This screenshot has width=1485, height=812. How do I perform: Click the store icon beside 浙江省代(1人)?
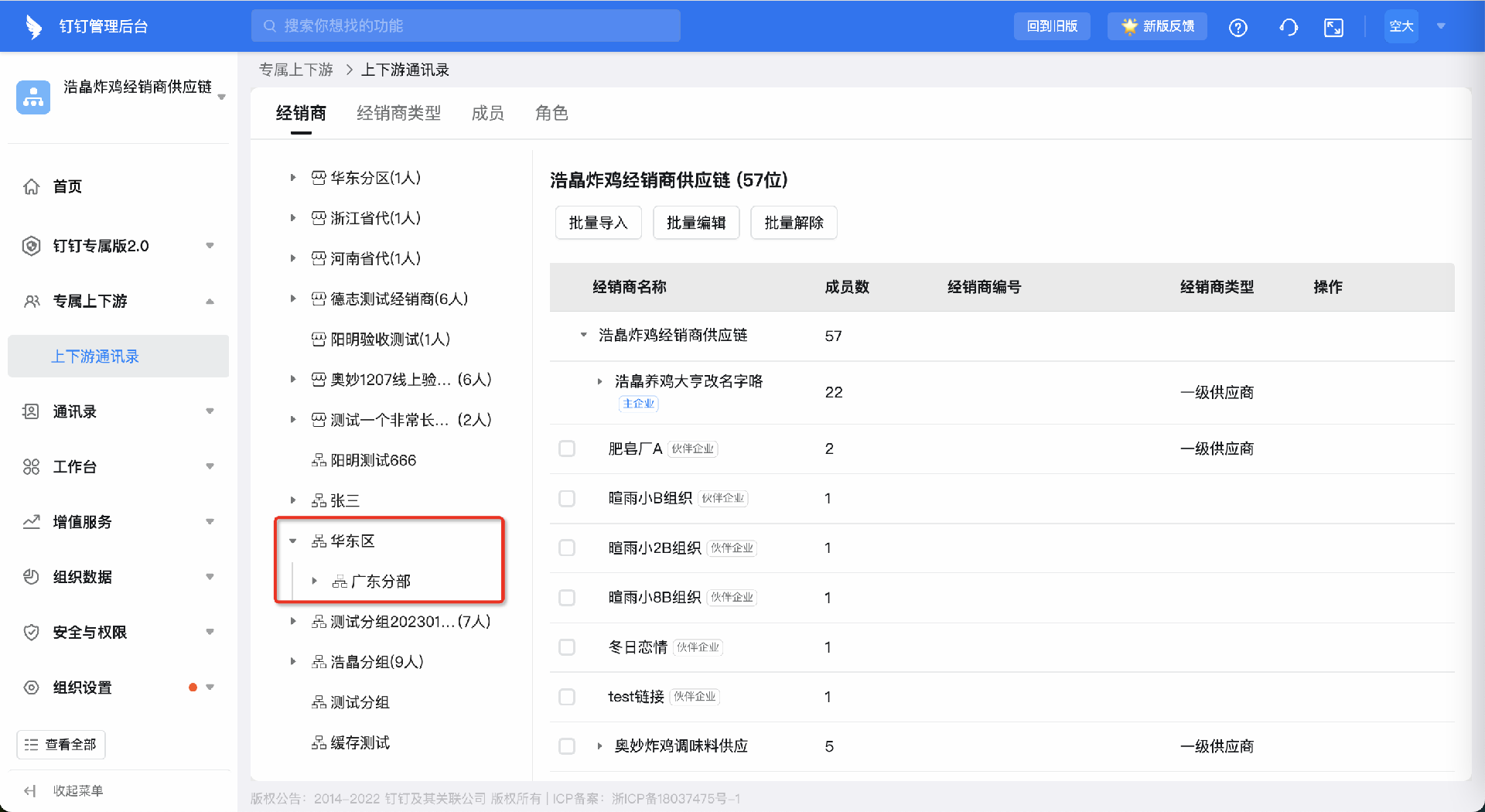coord(319,218)
